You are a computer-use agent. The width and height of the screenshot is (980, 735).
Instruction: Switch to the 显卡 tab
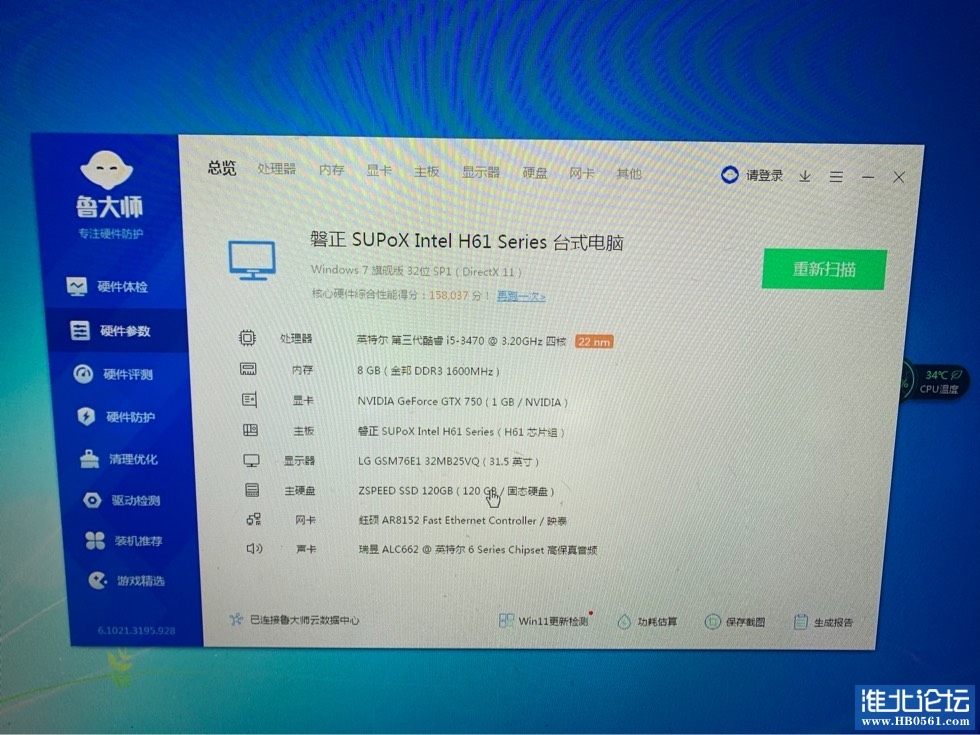coord(379,171)
